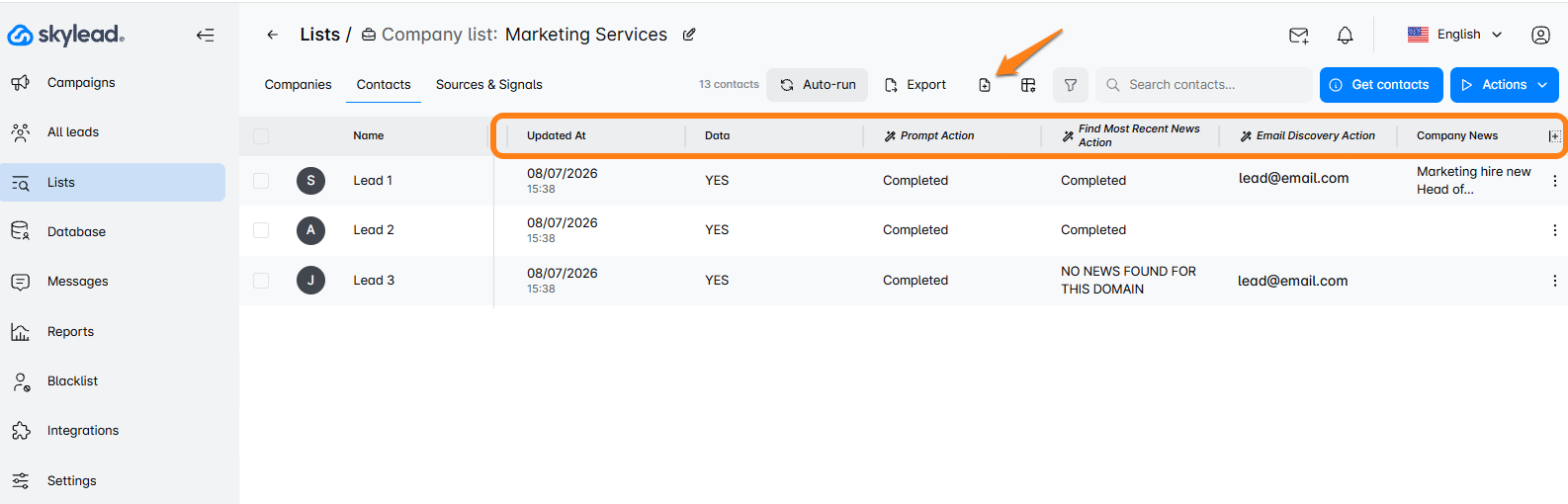Click the A avatar for Lead 2
1568x504 pixels.
(310, 230)
